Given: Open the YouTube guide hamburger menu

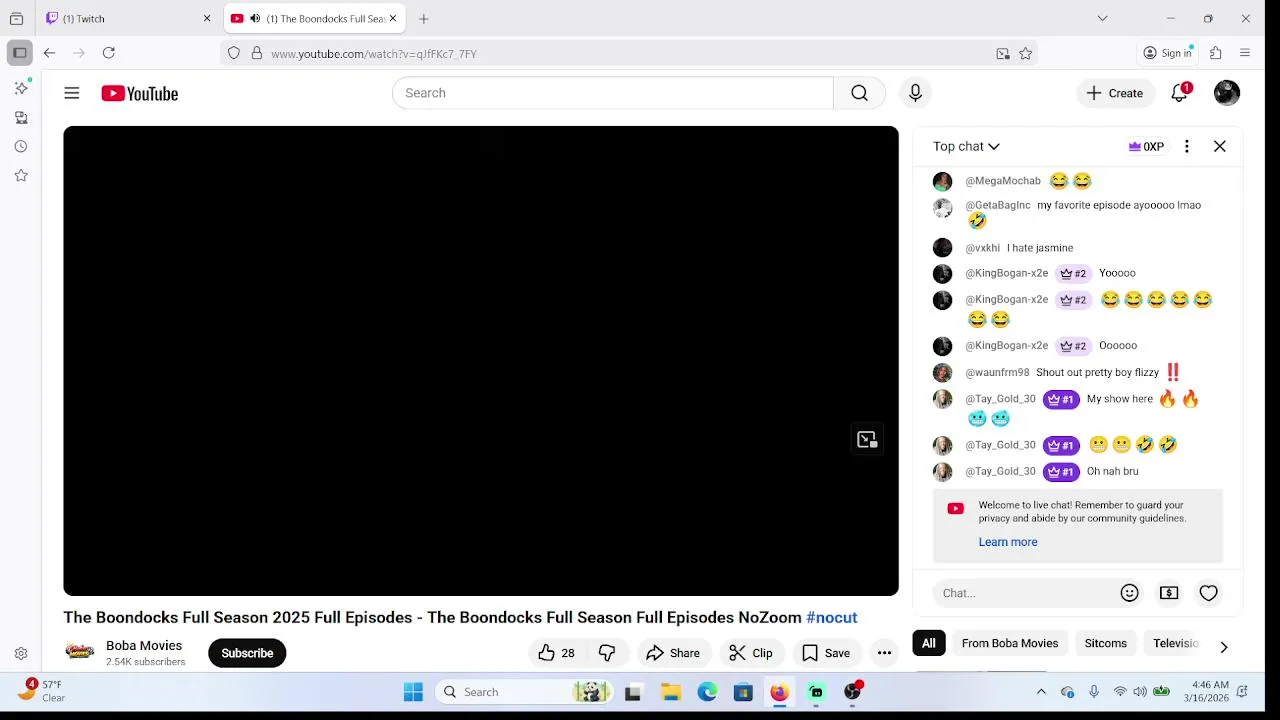Looking at the screenshot, I should coord(72,93).
